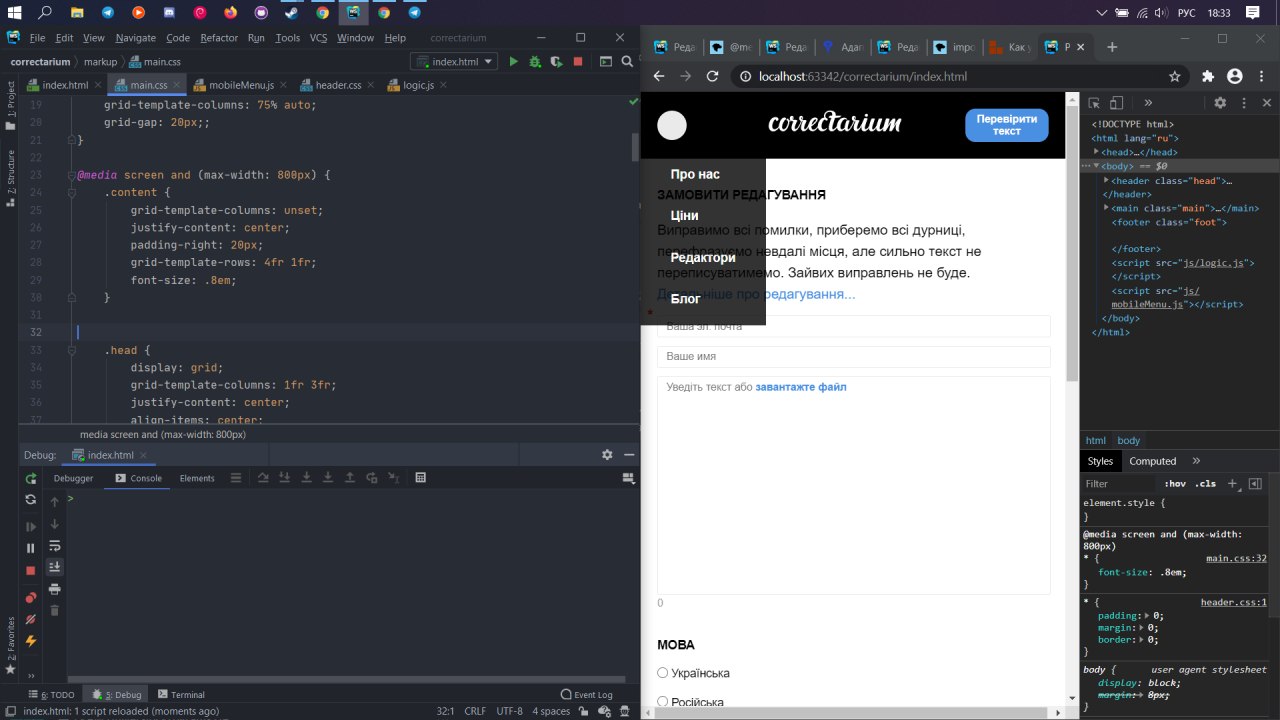Click Rerun icon in Debug panel
The height and width of the screenshot is (720, 1280).
(31, 479)
